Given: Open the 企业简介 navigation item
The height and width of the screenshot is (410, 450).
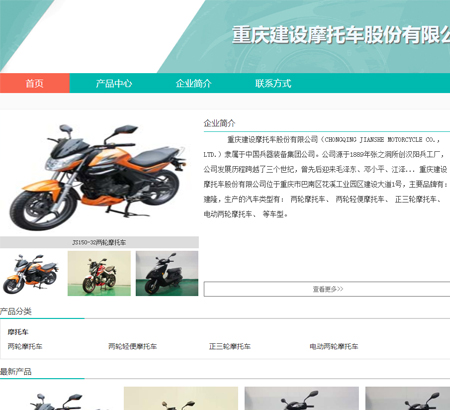Looking at the screenshot, I should [x=194, y=83].
